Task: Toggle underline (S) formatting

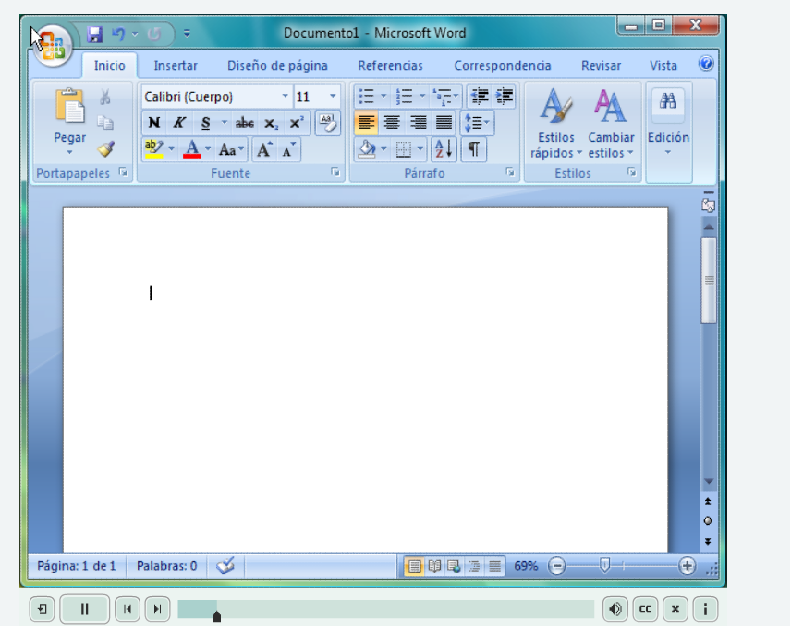Action: pyautogui.click(x=206, y=123)
